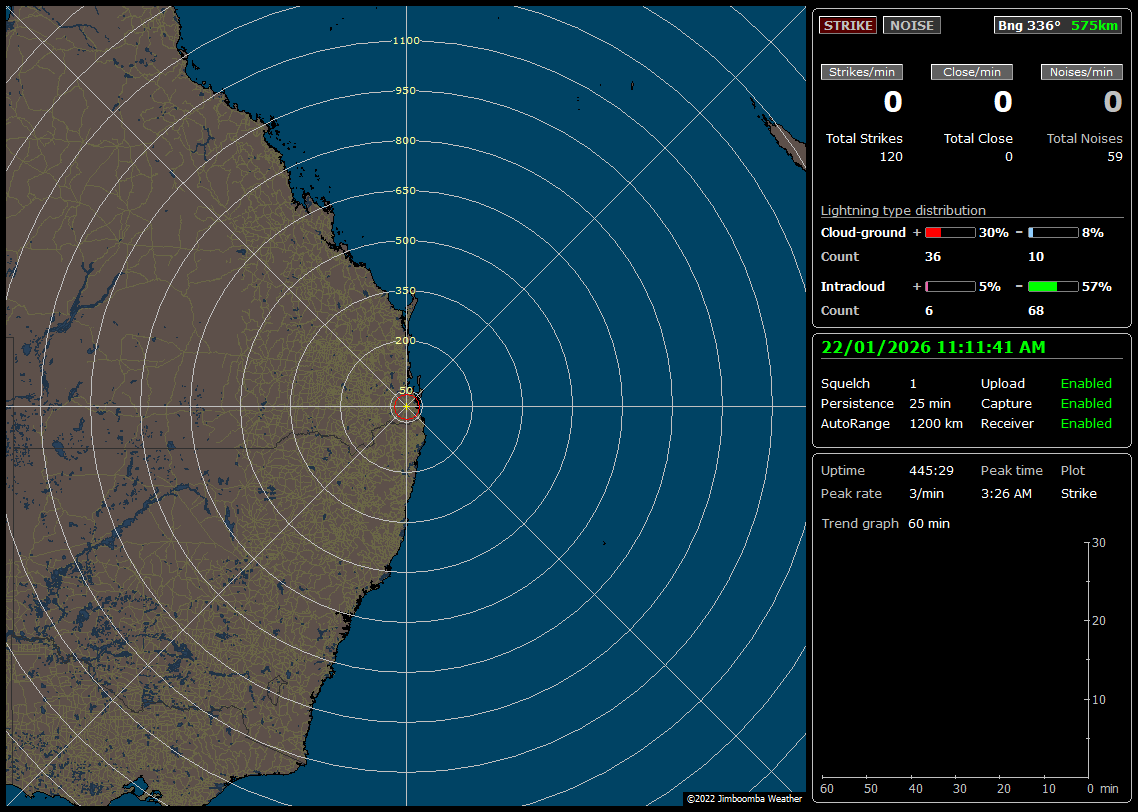Click the Cloud-ground count 36

click(933, 257)
